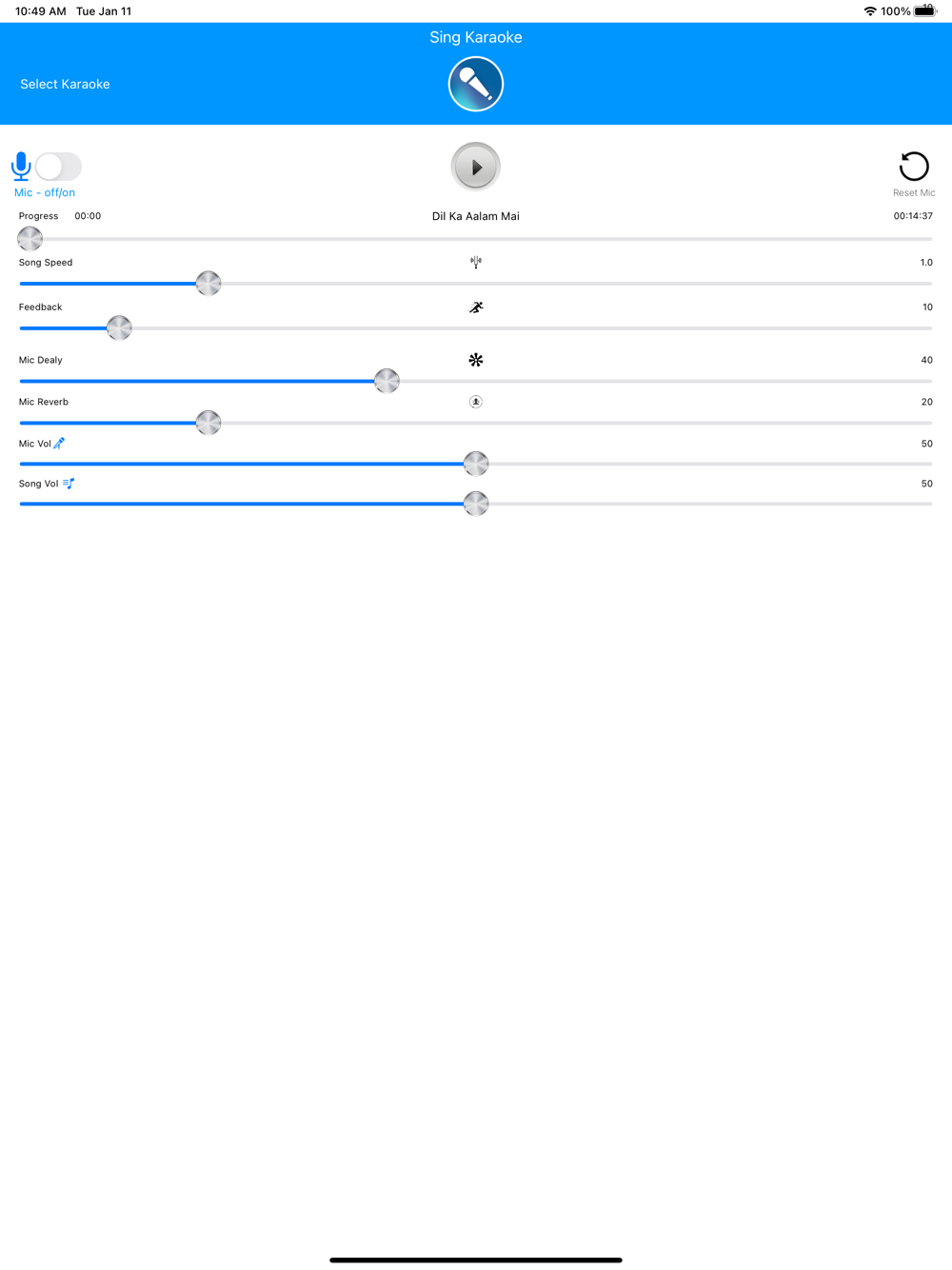This screenshot has height=1270, width=952.
Task: Click the Song Speed slider knob
Action: tap(208, 284)
